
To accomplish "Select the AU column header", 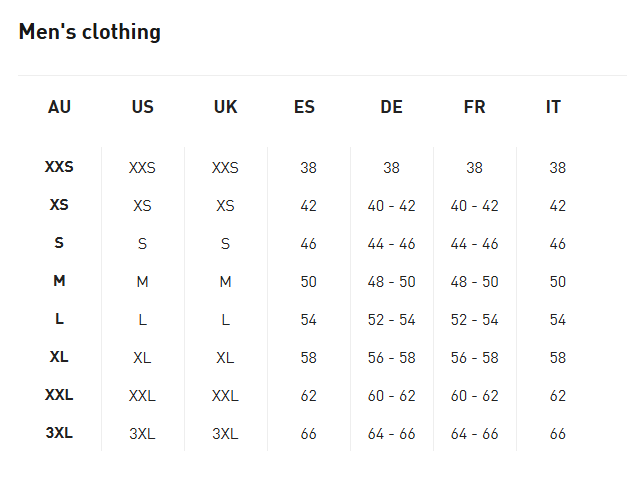I will tap(59, 107).
